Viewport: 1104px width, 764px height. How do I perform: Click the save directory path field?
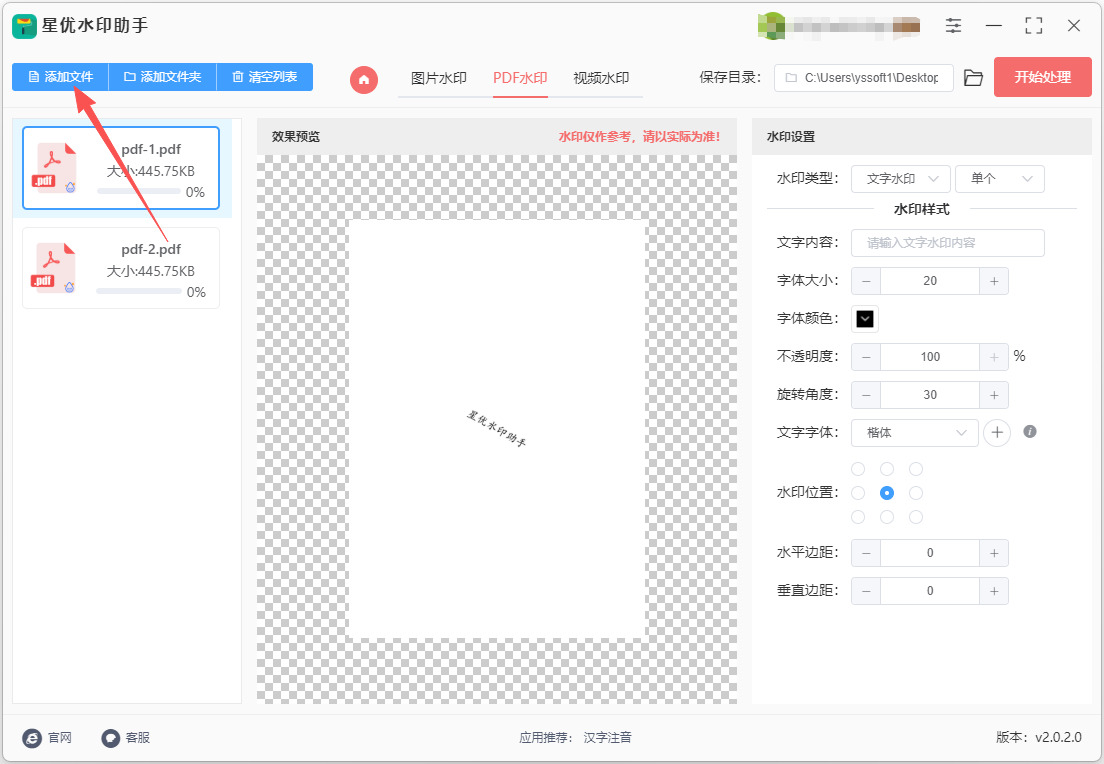click(x=864, y=77)
